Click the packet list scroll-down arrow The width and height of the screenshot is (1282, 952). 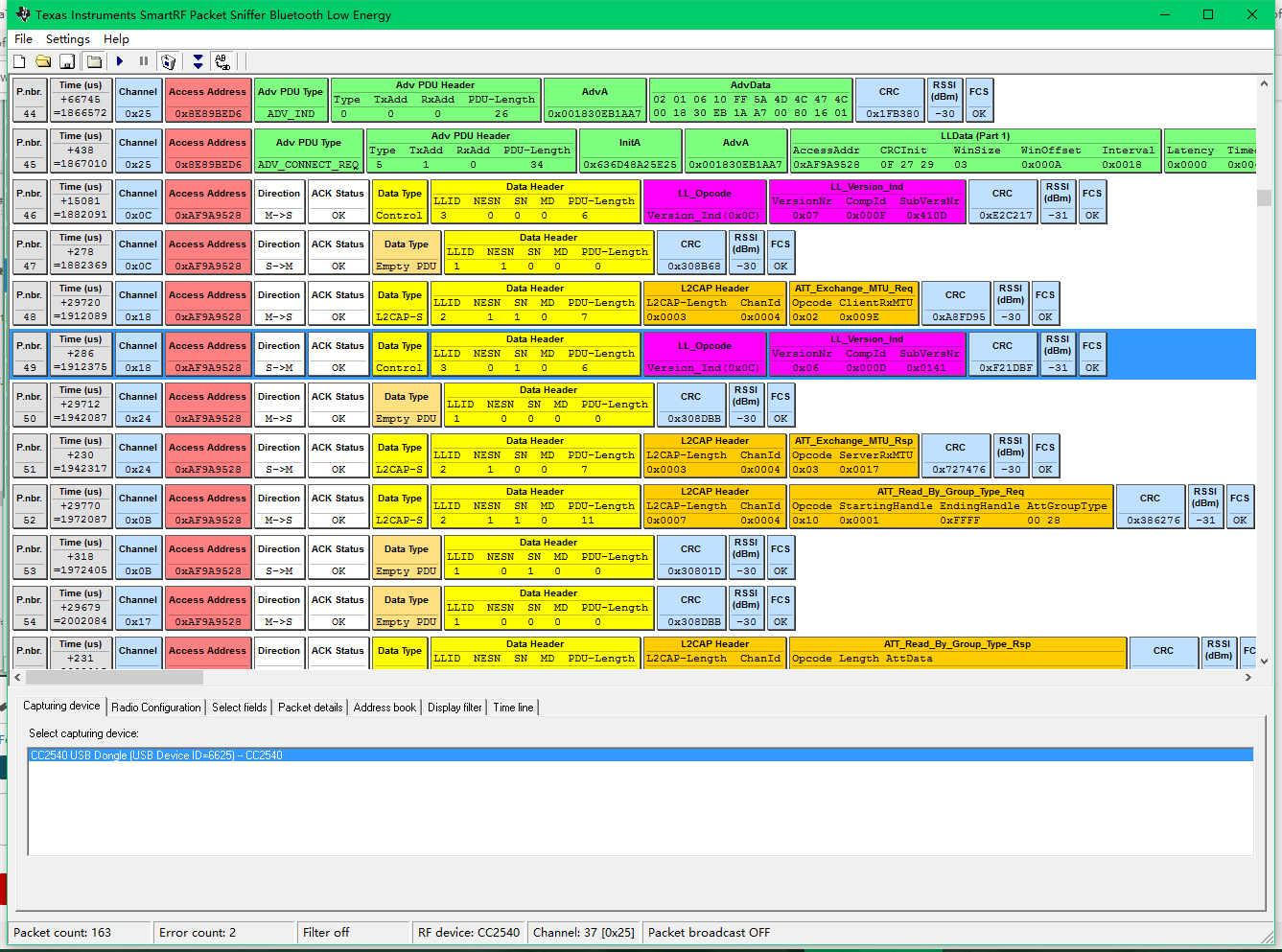[1264, 661]
